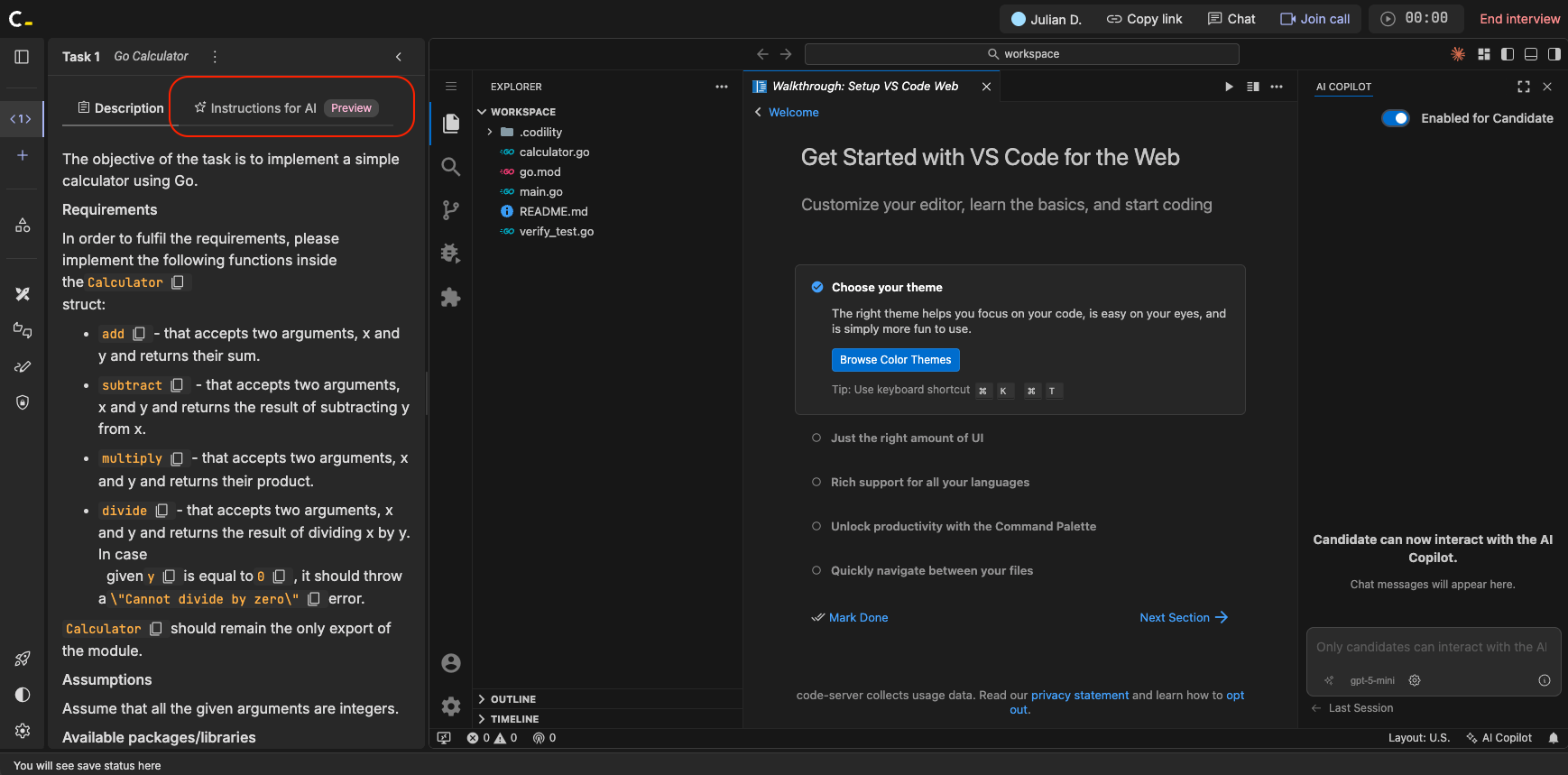The image size is (1568, 775).
Task: Maximize the AI Copilot panel
Action: (1524, 87)
